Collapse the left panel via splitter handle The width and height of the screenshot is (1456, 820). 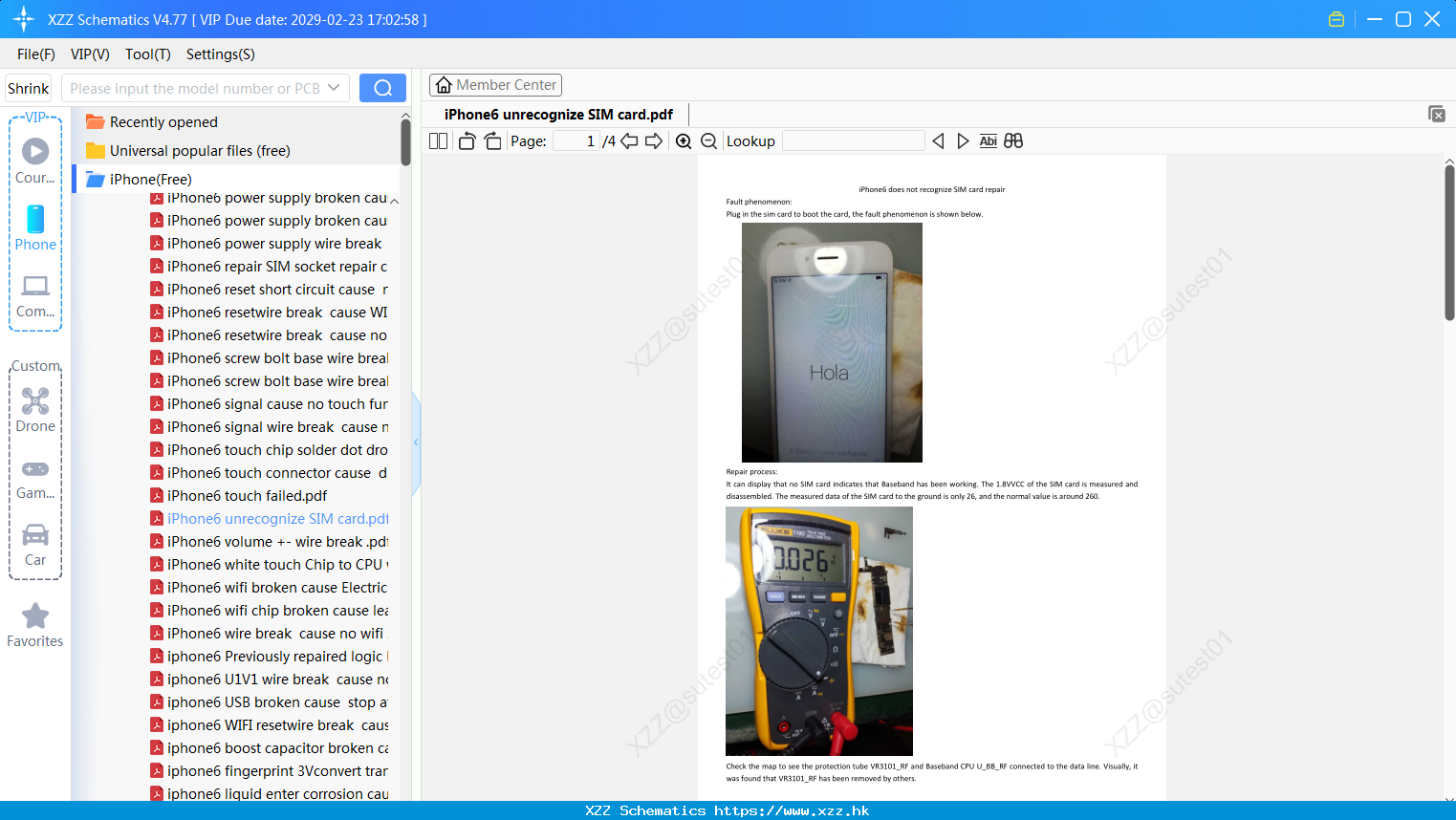416,442
